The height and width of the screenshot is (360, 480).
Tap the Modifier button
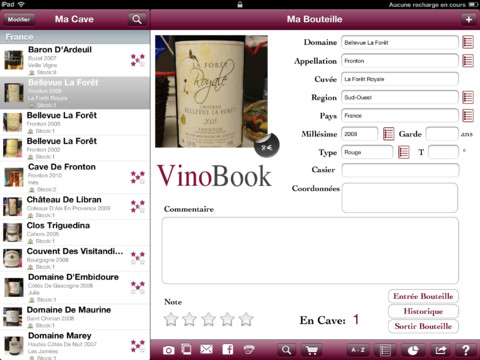[x=19, y=19]
